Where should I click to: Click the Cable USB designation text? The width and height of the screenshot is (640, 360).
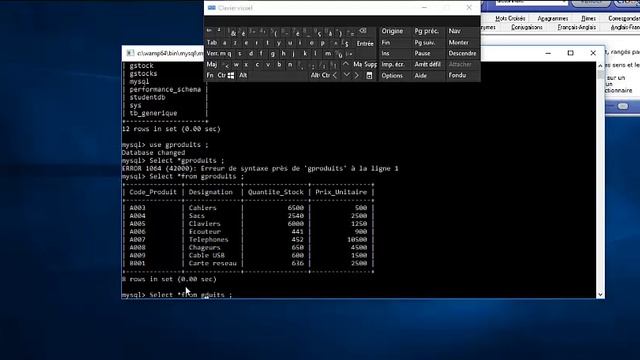point(207,256)
